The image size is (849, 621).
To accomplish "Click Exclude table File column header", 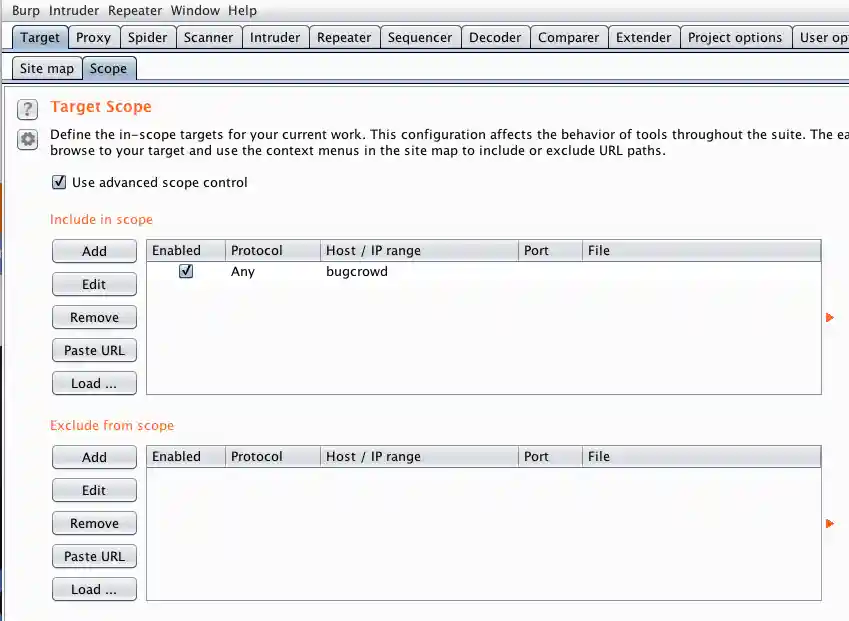I will pos(702,457).
